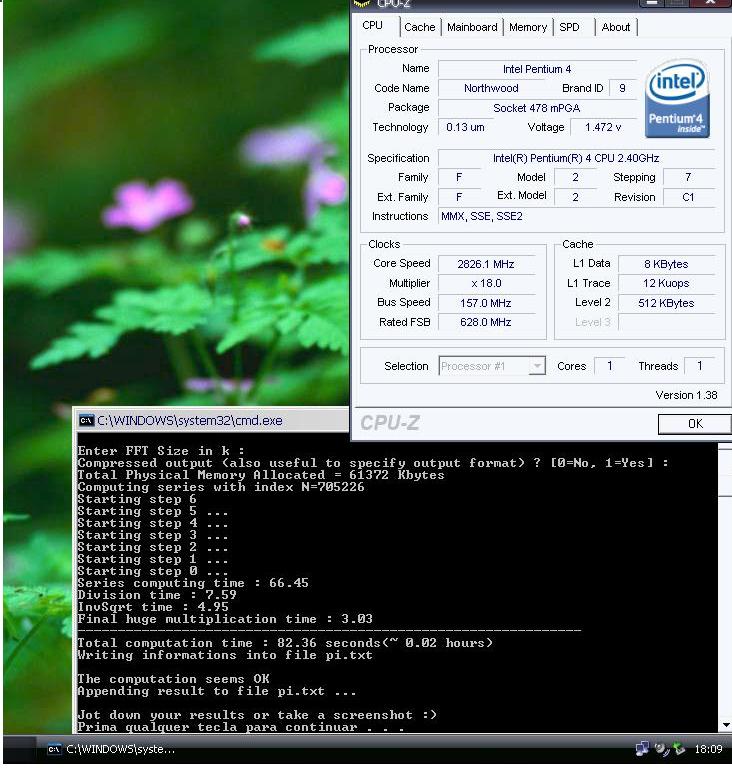732x768 pixels.
Task: Click the tray icon next to the clock
Action: coord(679,748)
